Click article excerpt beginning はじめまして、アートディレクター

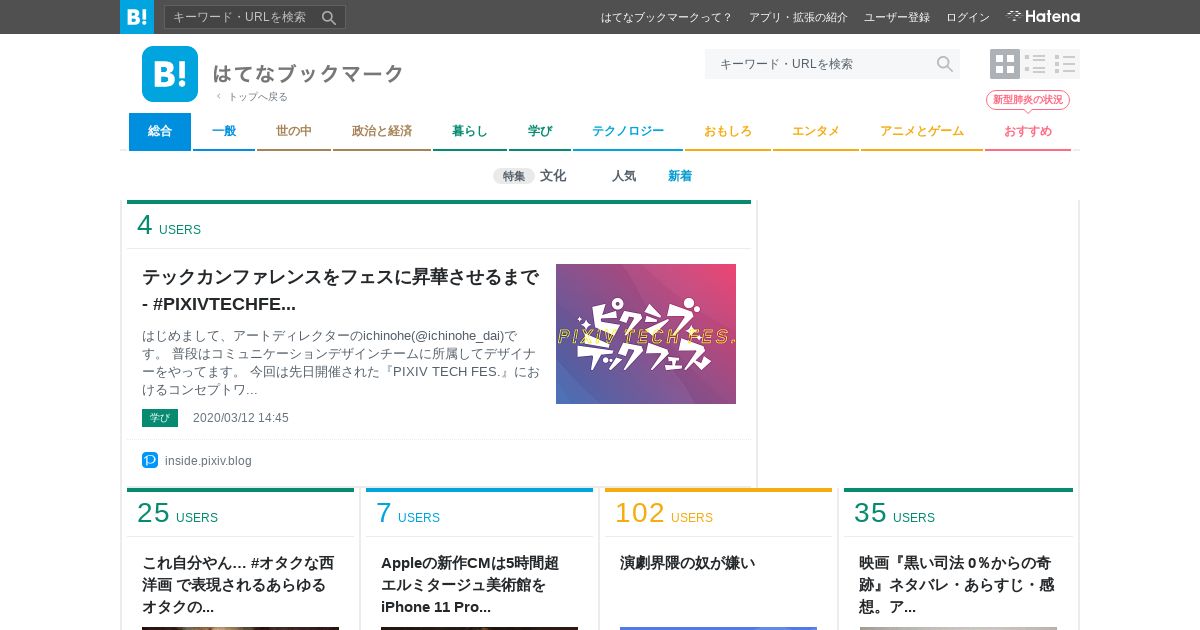click(341, 363)
